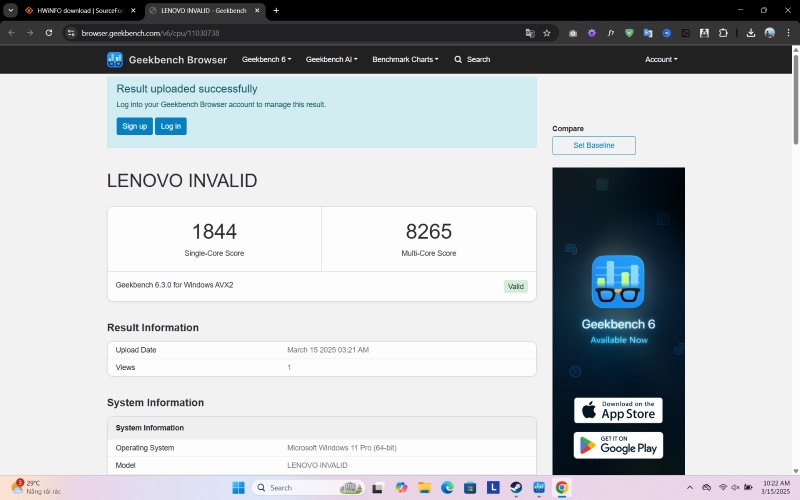Click the camera screenshot extension icon
800x500 pixels.
(573, 33)
